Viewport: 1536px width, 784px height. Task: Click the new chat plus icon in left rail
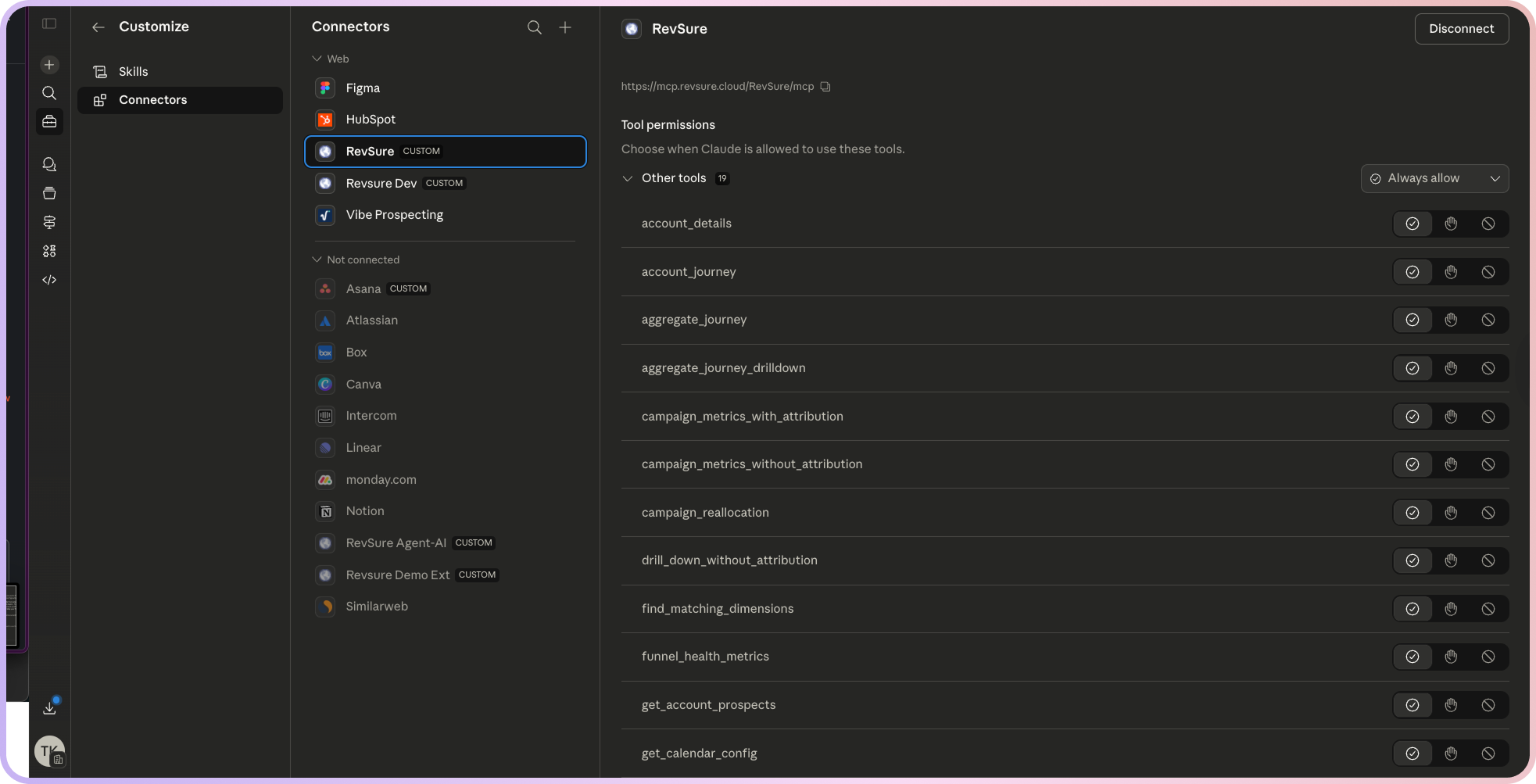tap(49, 65)
